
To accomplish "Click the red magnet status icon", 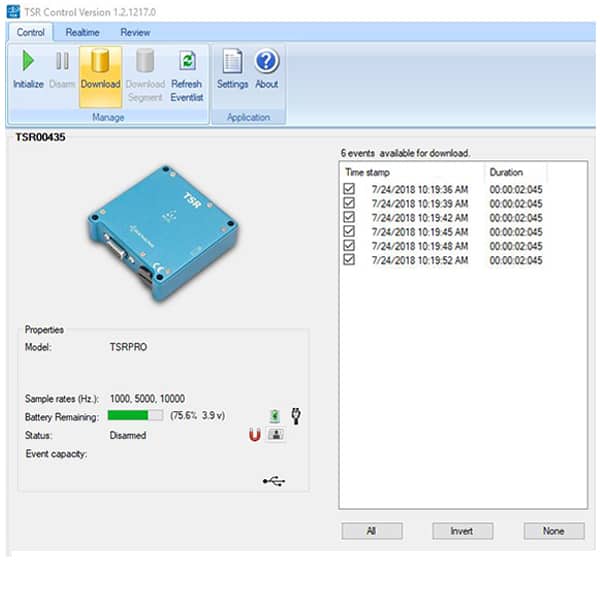I will (254, 435).
